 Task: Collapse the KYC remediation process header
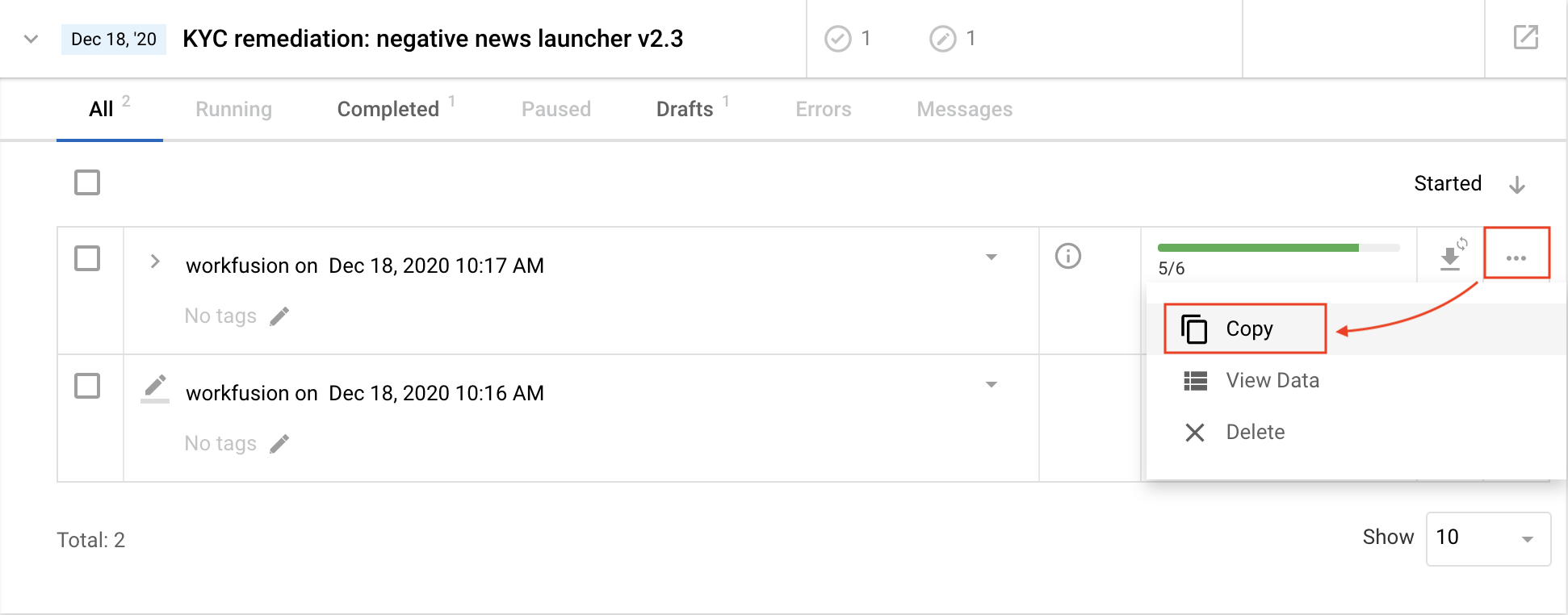[x=31, y=39]
